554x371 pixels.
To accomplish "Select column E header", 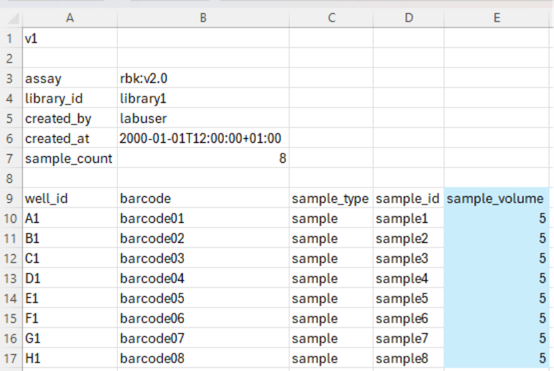I will click(x=496, y=18).
